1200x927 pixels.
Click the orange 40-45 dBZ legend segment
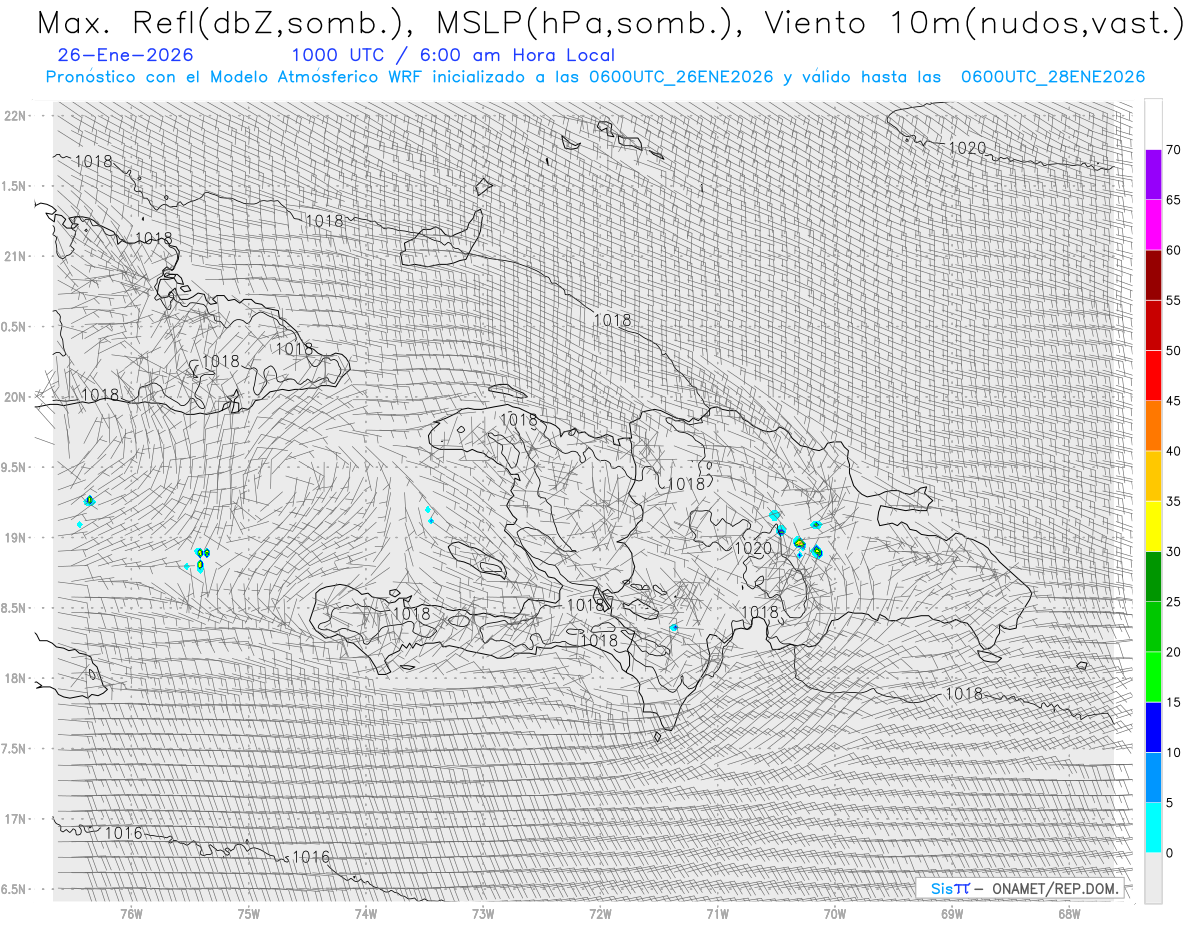coord(1153,426)
